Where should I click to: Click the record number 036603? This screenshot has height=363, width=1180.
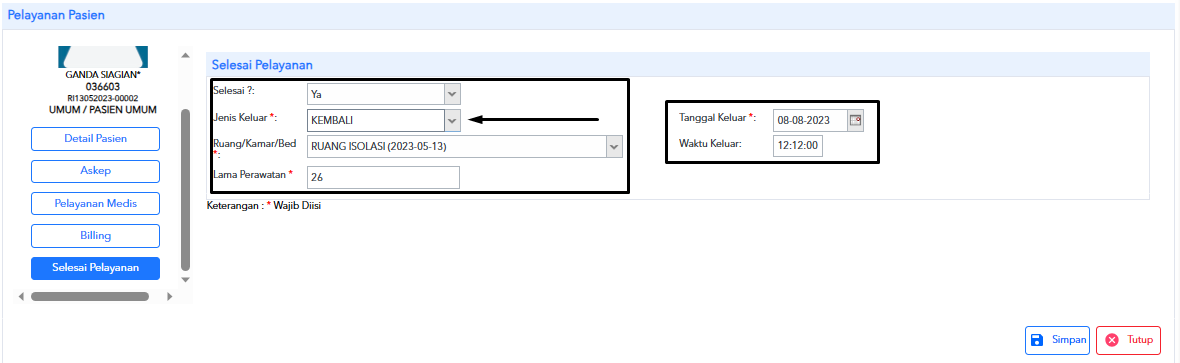(103, 87)
